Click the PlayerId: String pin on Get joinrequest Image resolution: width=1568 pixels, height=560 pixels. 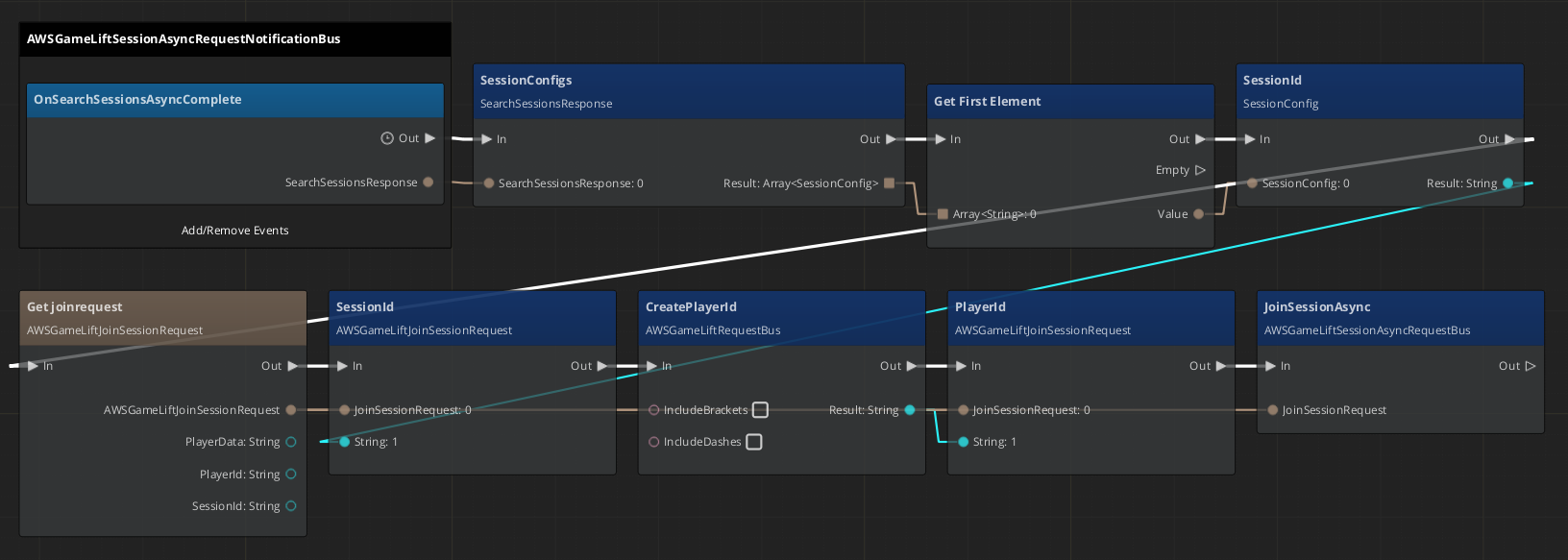click(x=291, y=475)
